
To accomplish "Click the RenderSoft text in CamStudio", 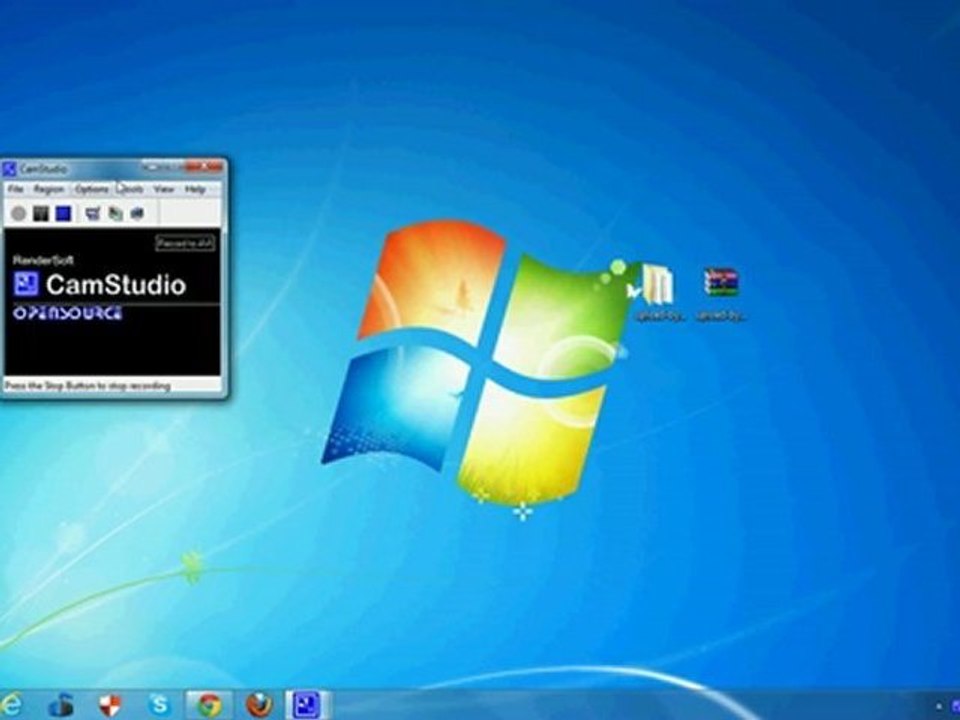I will (x=43, y=260).
